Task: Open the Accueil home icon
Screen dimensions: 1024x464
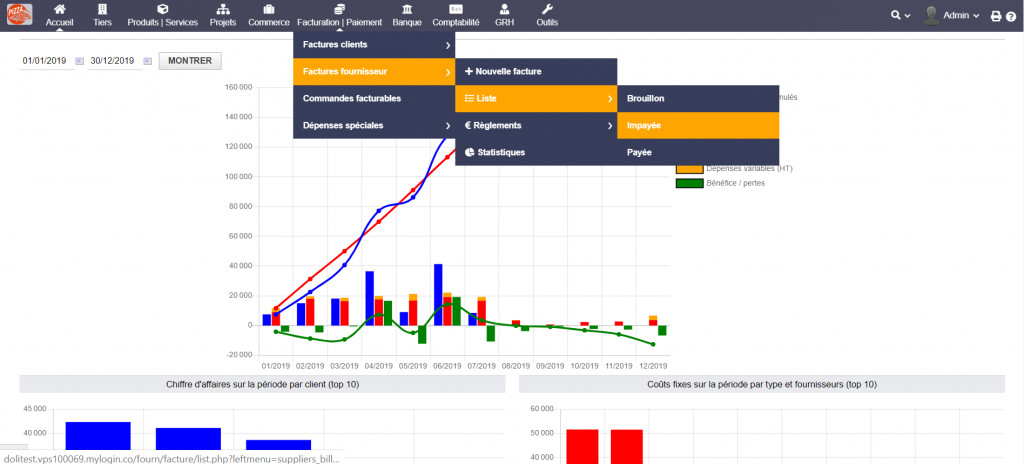Action: coord(59,9)
